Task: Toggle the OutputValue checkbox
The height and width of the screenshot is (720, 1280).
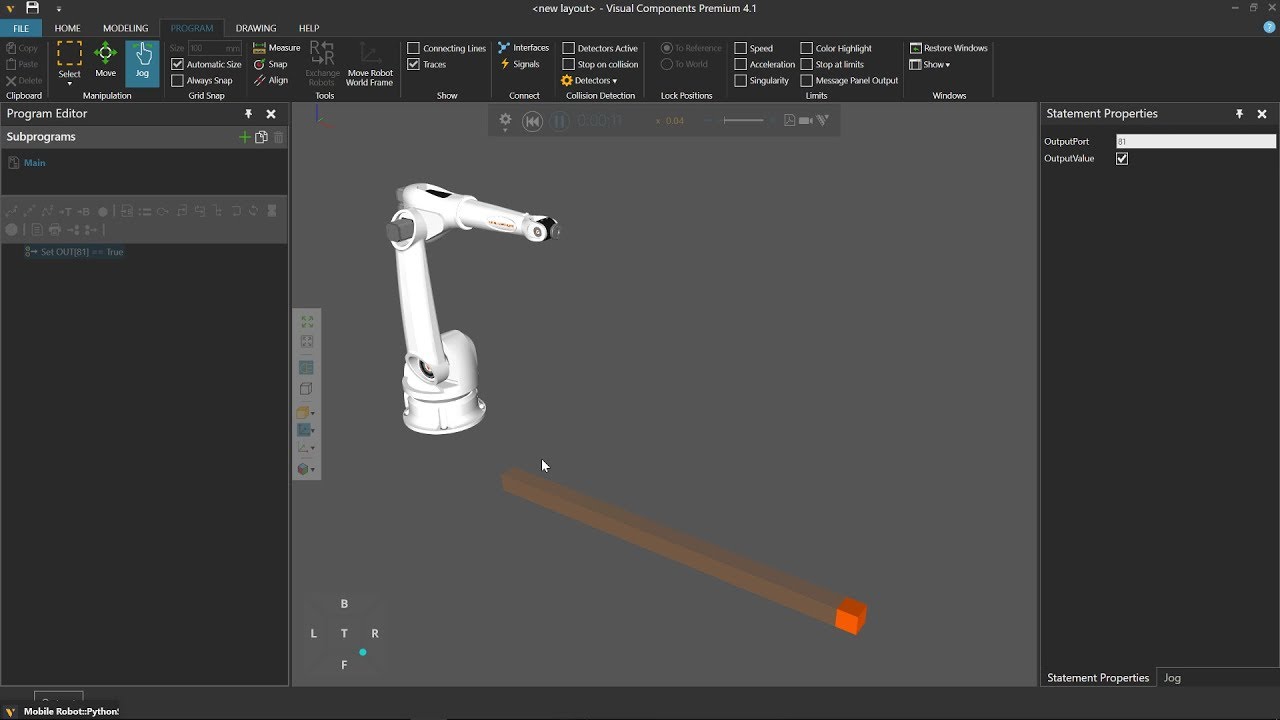Action: coord(1122,159)
